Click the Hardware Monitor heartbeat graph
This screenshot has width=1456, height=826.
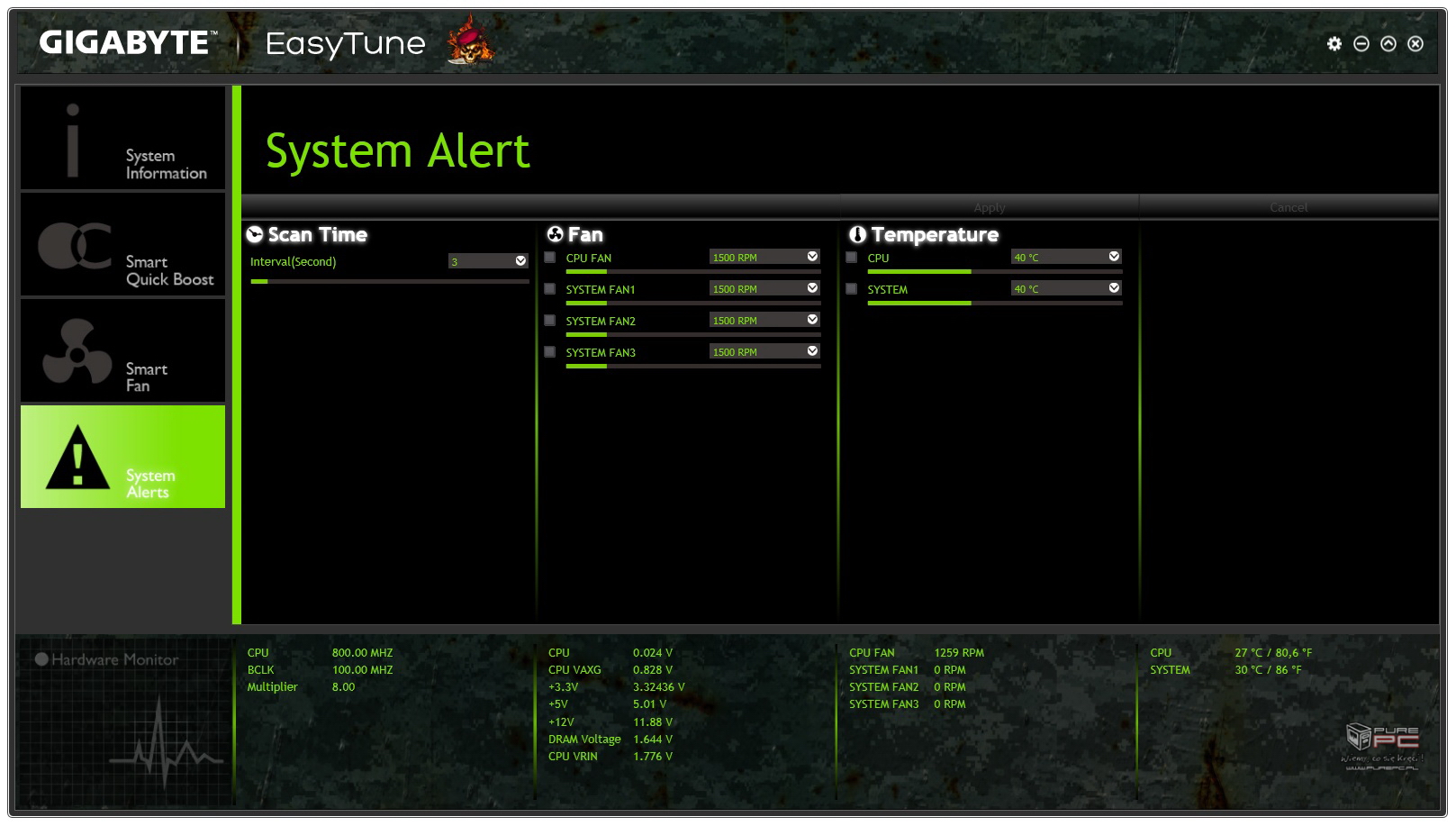click(x=166, y=743)
